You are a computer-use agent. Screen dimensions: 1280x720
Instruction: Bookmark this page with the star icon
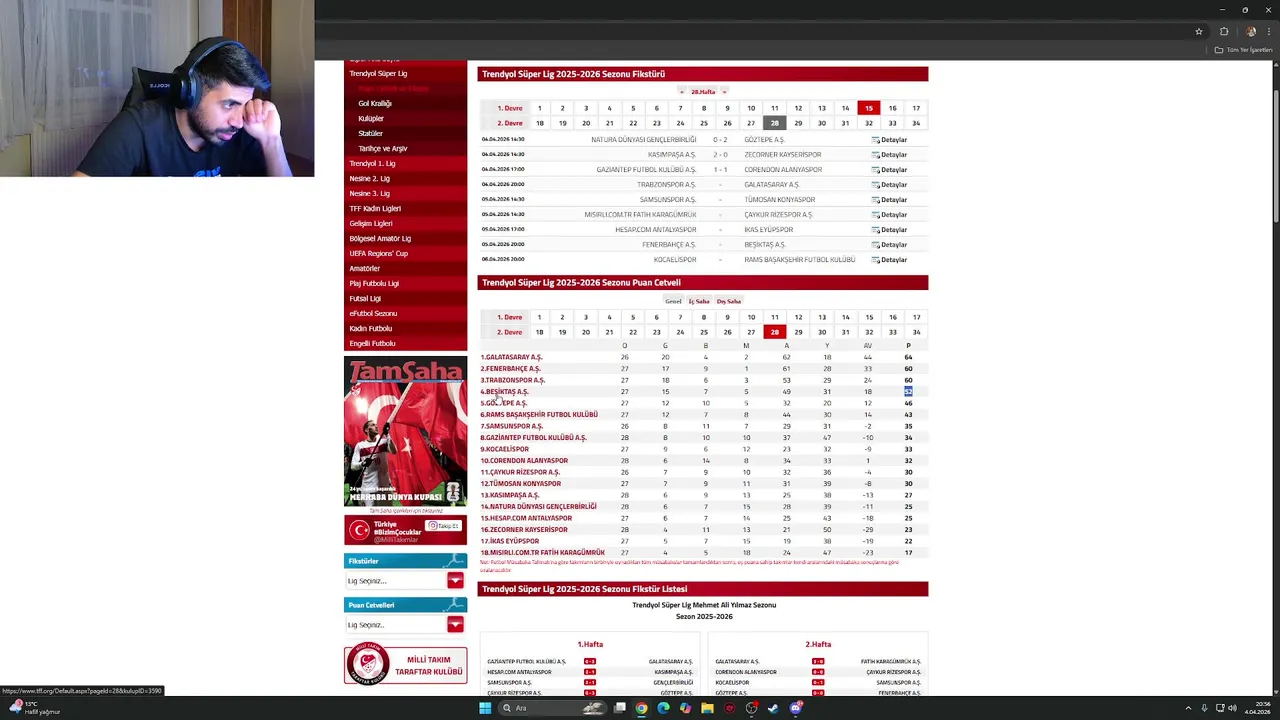point(1199,31)
